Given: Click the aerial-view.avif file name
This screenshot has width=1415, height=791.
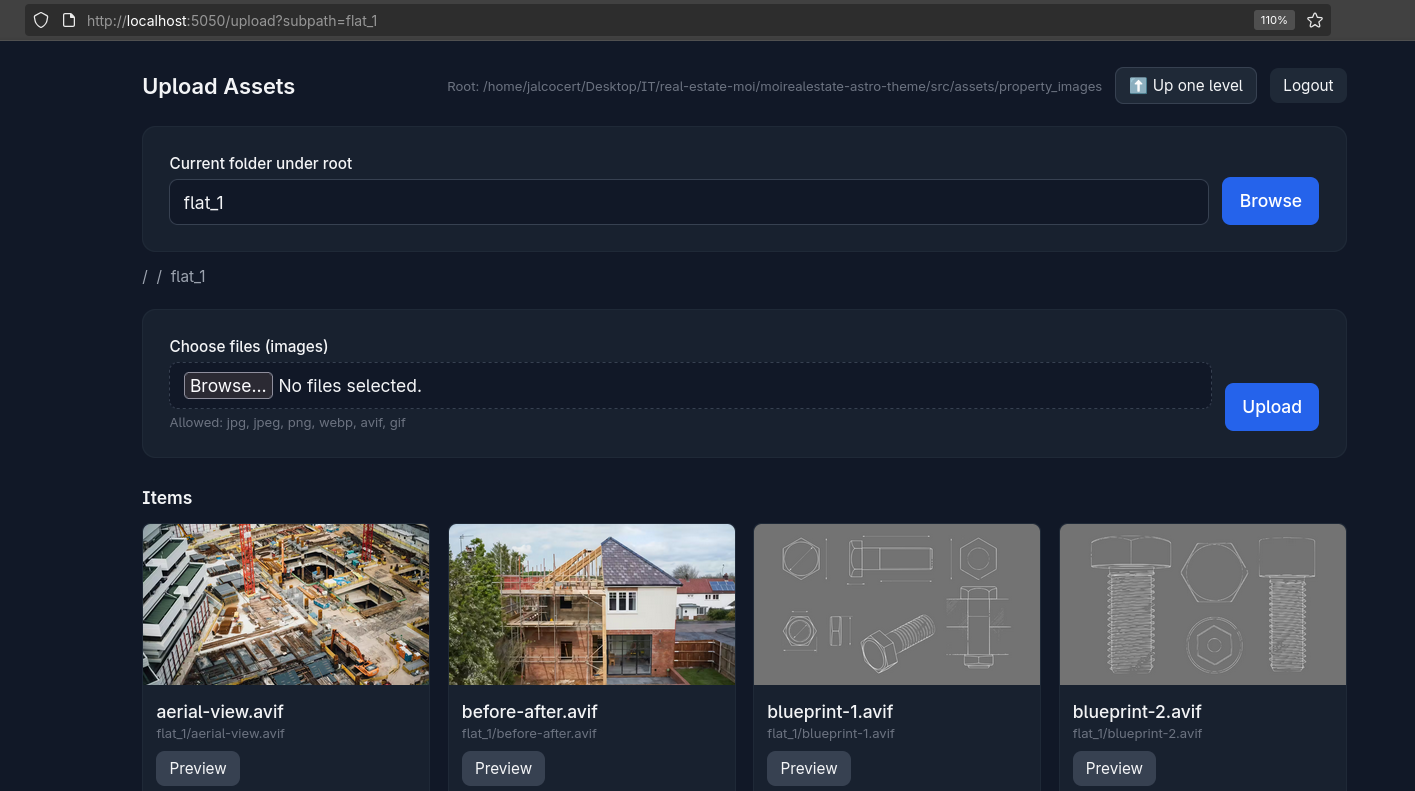Looking at the screenshot, I should (x=220, y=712).
